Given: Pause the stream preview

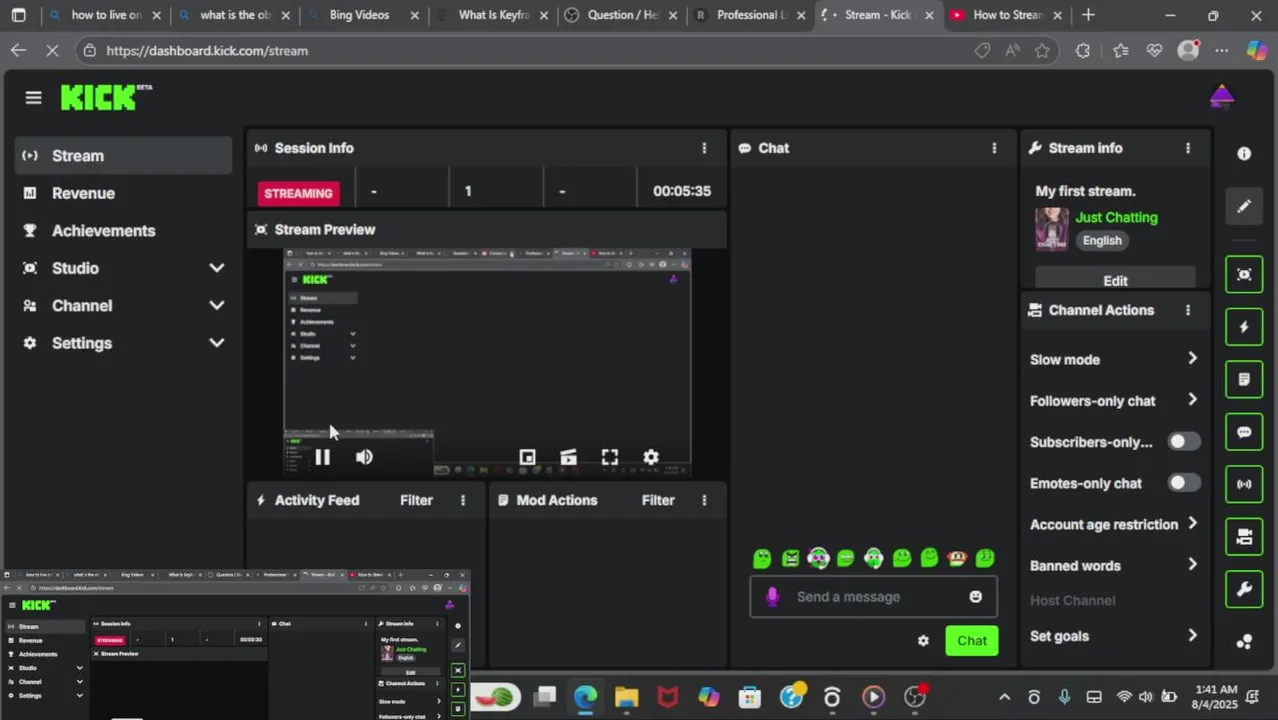Looking at the screenshot, I should pyautogui.click(x=322, y=457).
